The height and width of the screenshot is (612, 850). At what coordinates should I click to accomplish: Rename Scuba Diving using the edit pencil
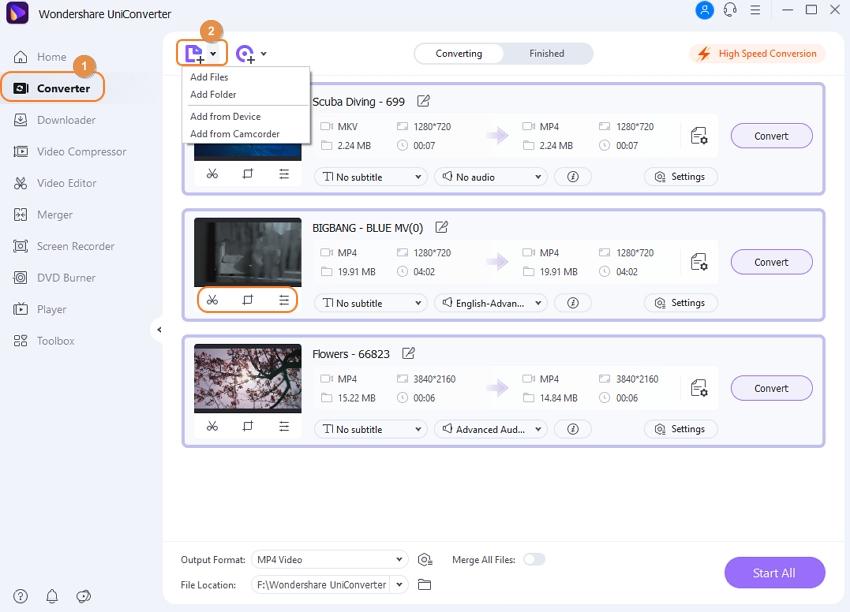click(424, 101)
